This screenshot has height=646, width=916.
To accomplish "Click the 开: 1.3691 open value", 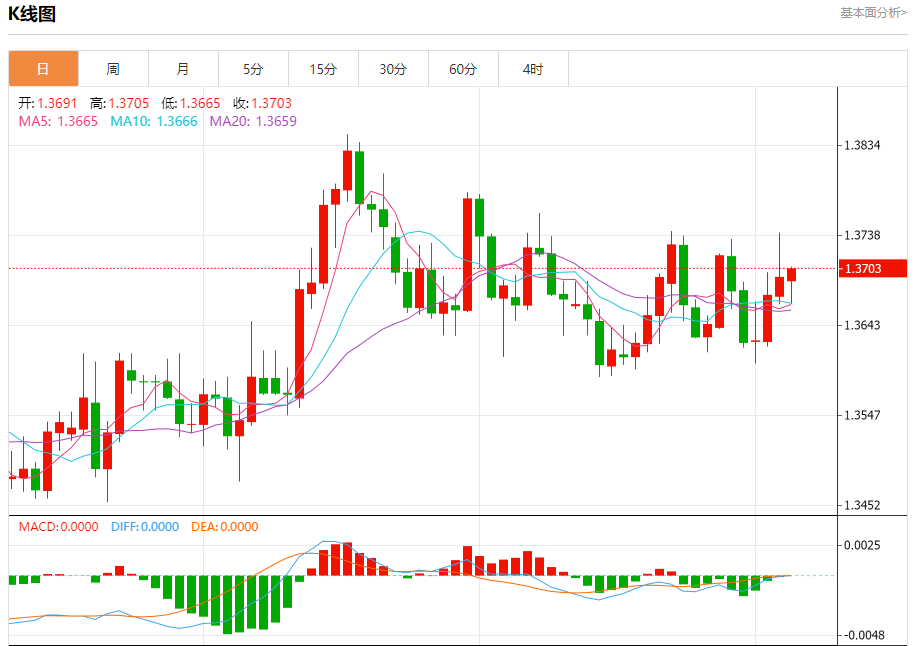I will pos(48,103).
